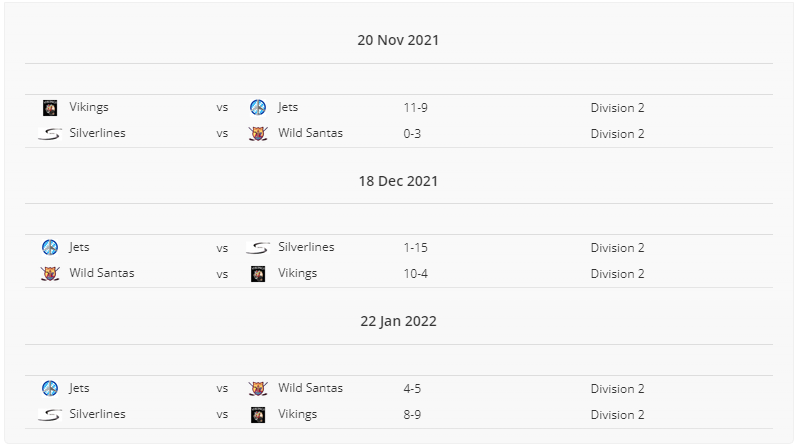Open the 8-9 match score
The image size is (797, 448).
point(412,414)
